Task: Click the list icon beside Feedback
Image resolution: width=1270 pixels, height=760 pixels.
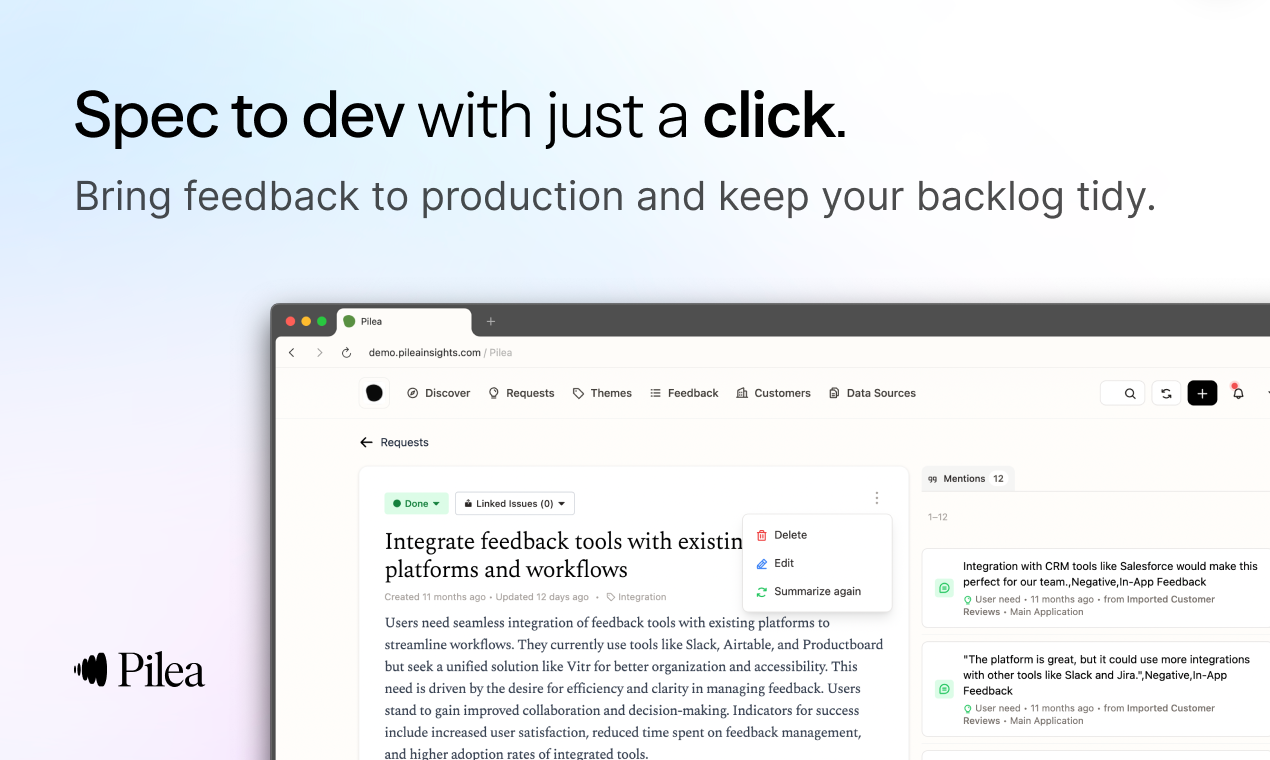Action: tap(656, 393)
